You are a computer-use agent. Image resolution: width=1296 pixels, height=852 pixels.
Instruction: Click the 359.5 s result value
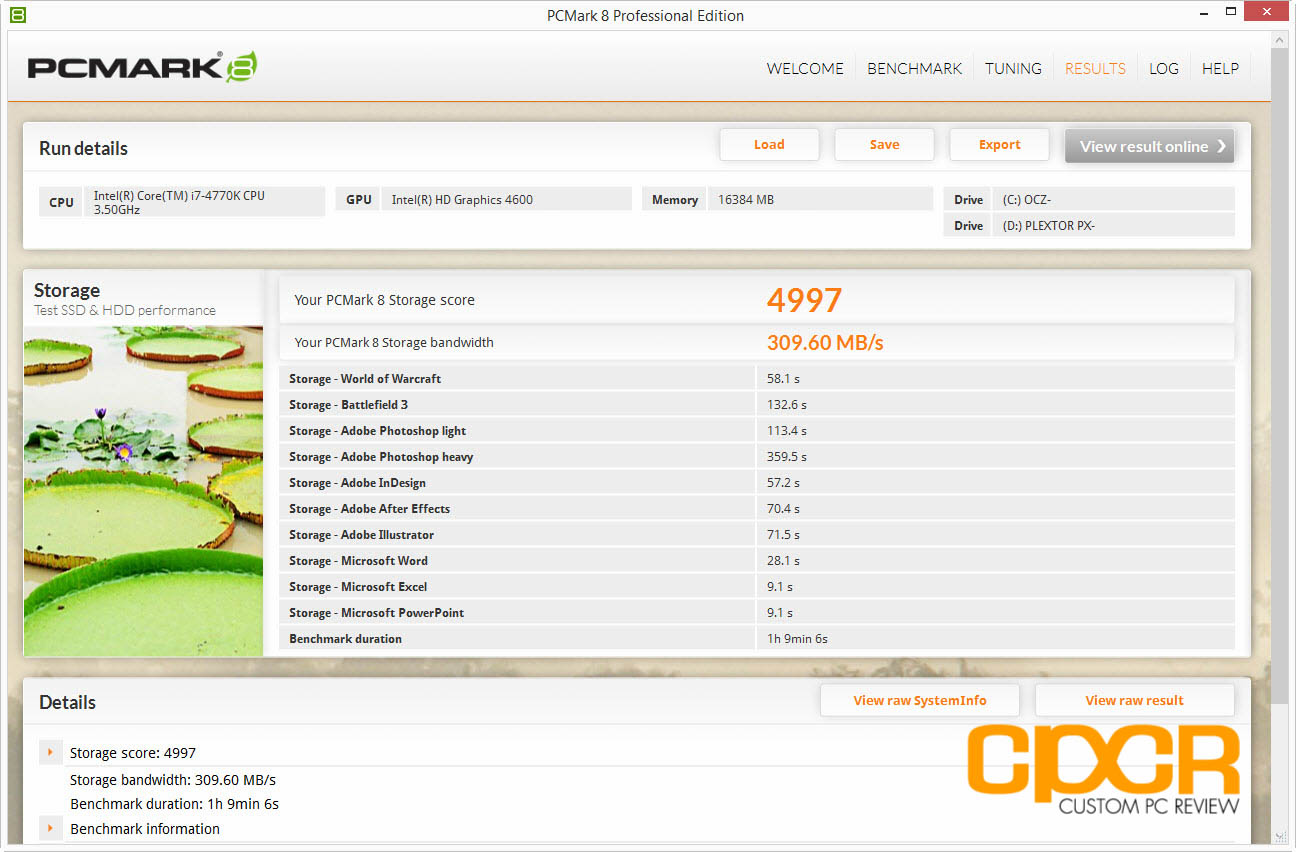pyautogui.click(x=786, y=456)
